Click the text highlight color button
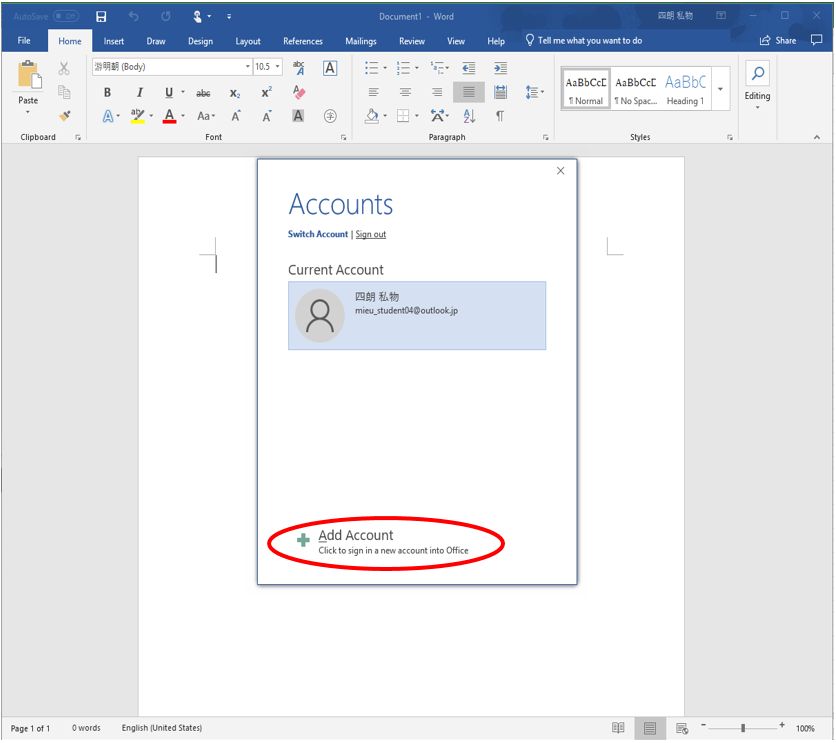Screen dimensions: 836x743 tap(138, 116)
